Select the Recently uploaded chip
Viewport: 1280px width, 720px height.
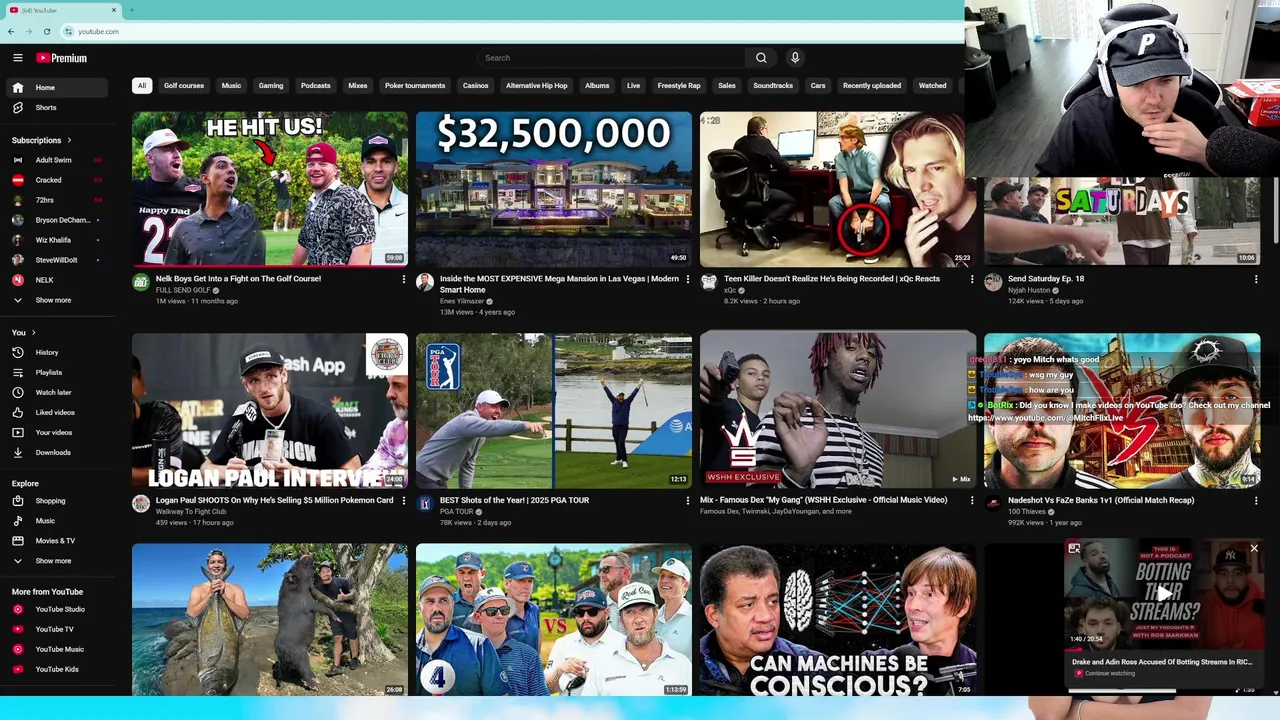[x=872, y=86]
